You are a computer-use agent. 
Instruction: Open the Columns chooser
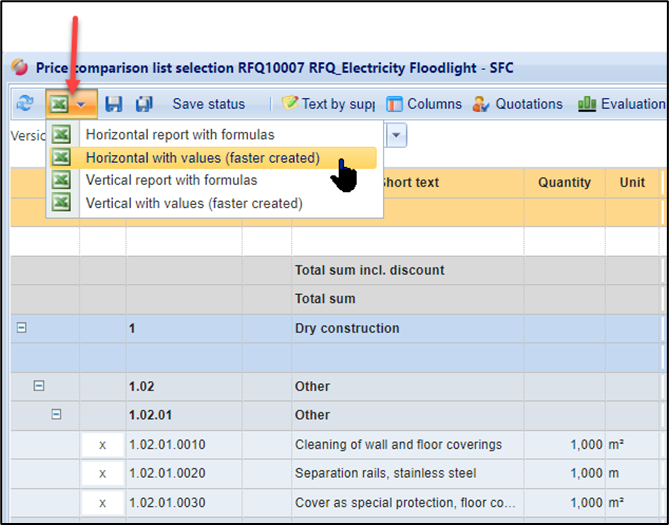424,104
